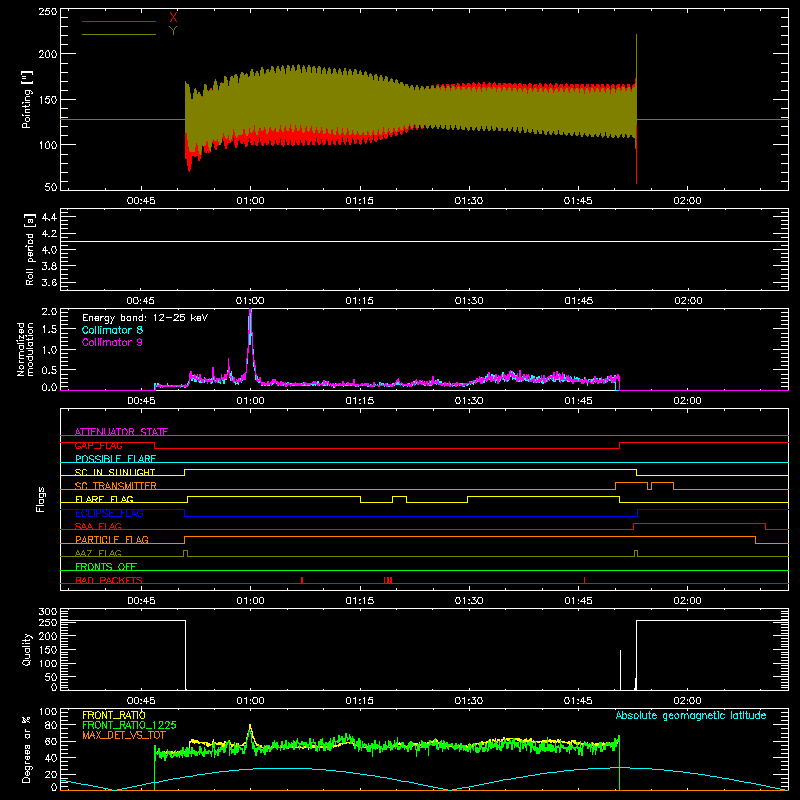This screenshot has height=800, width=800.
Task: Click the '300' tick on Quality axis
Action: point(48,612)
